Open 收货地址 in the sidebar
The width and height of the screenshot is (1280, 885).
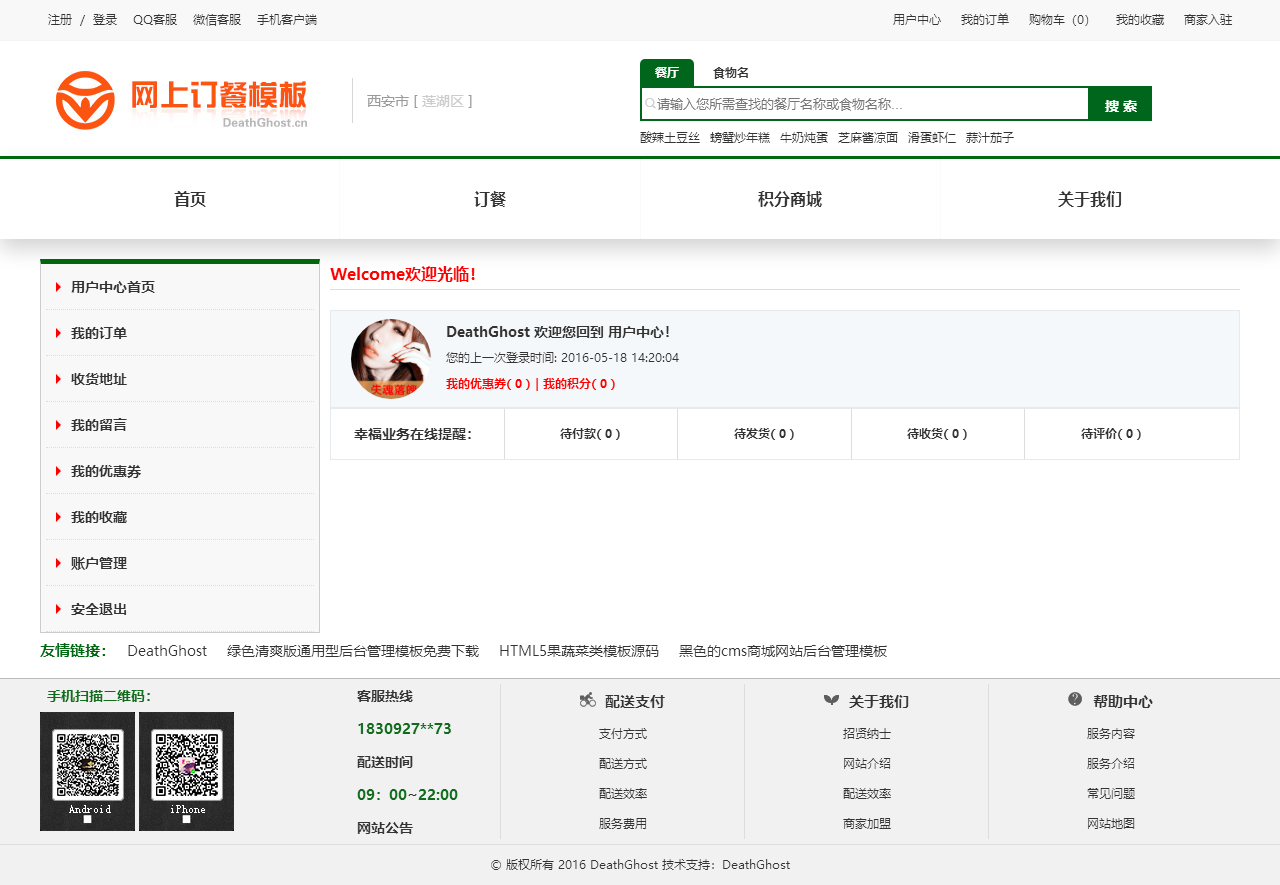coord(99,379)
